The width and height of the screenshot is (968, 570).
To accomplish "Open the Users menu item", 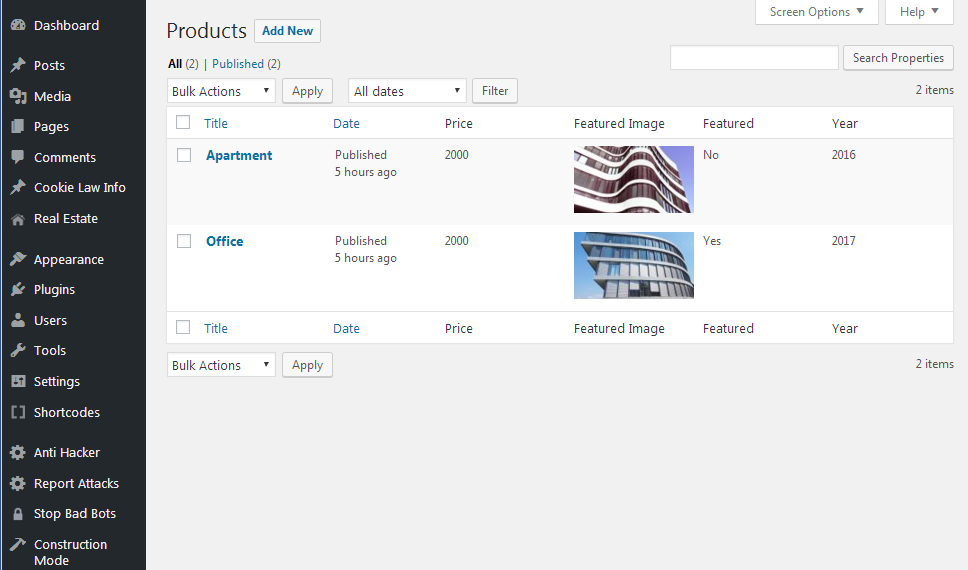I will 50,321.
